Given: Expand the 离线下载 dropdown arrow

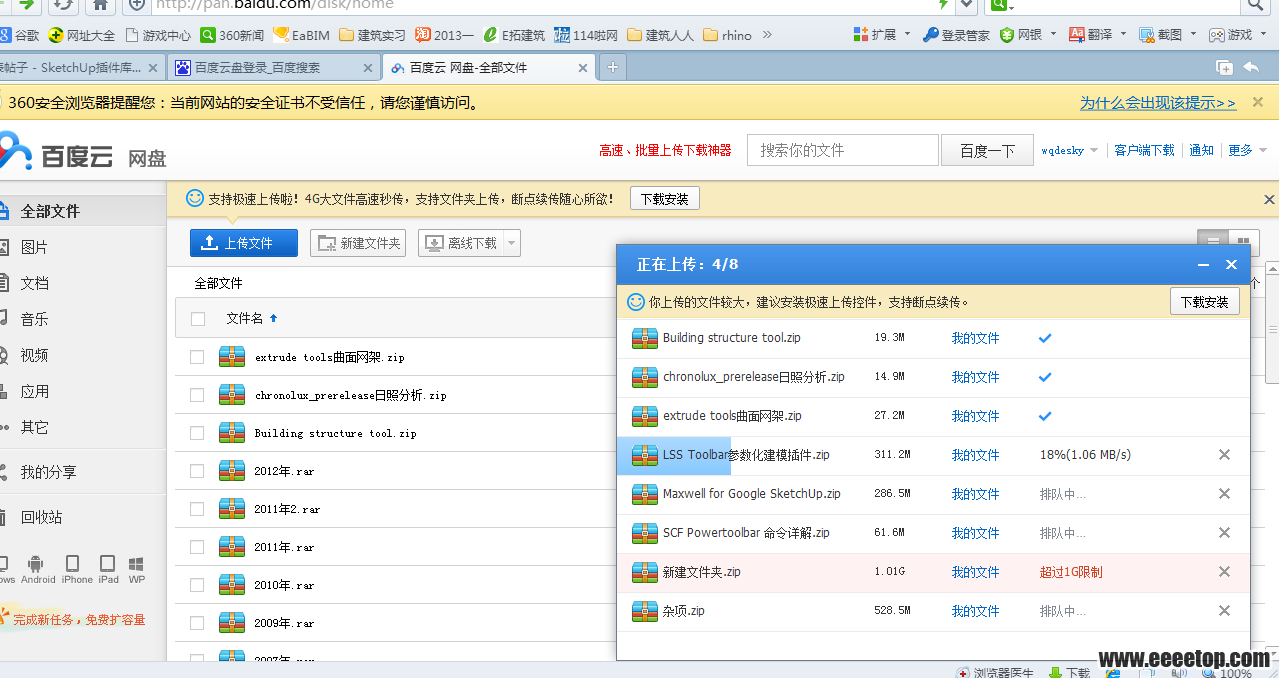Looking at the screenshot, I should click(511, 243).
